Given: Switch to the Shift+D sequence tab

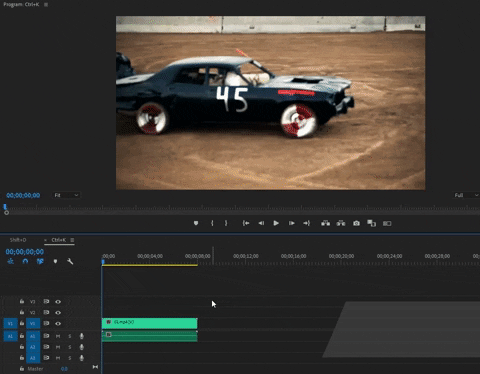Looking at the screenshot, I should [x=18, y=240].
